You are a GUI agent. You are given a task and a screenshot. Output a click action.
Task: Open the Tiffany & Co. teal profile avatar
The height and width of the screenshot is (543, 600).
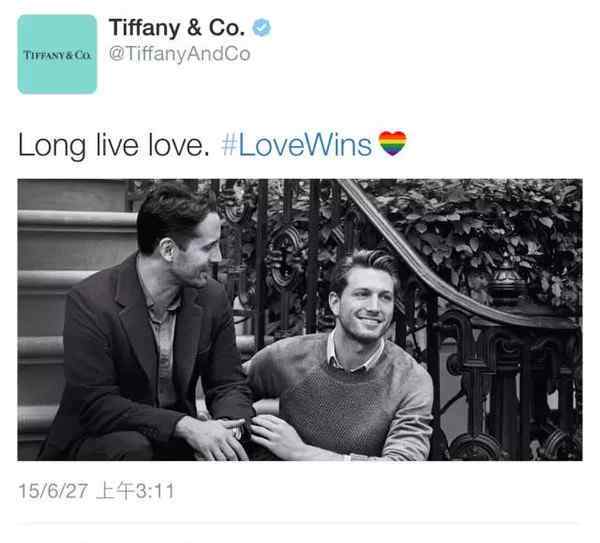click(57, 54)
